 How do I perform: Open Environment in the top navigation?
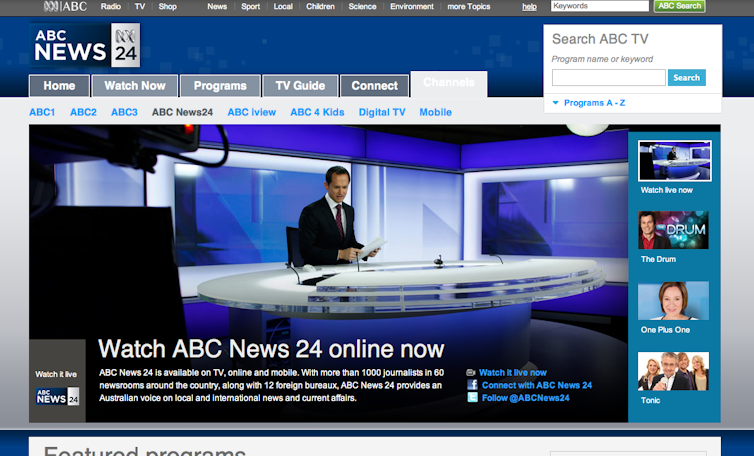click(x=412, y=6)
